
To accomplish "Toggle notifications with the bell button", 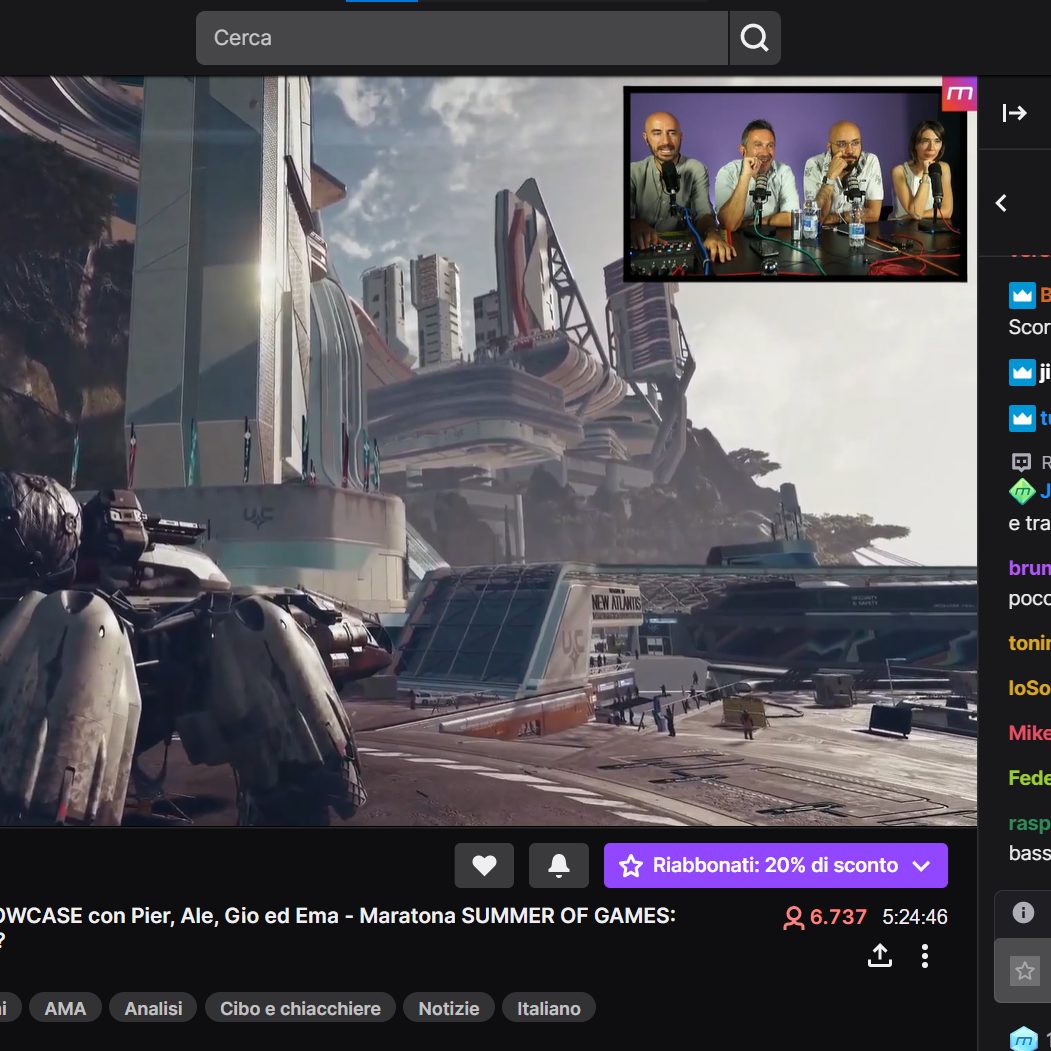I will tap(559, 865).
